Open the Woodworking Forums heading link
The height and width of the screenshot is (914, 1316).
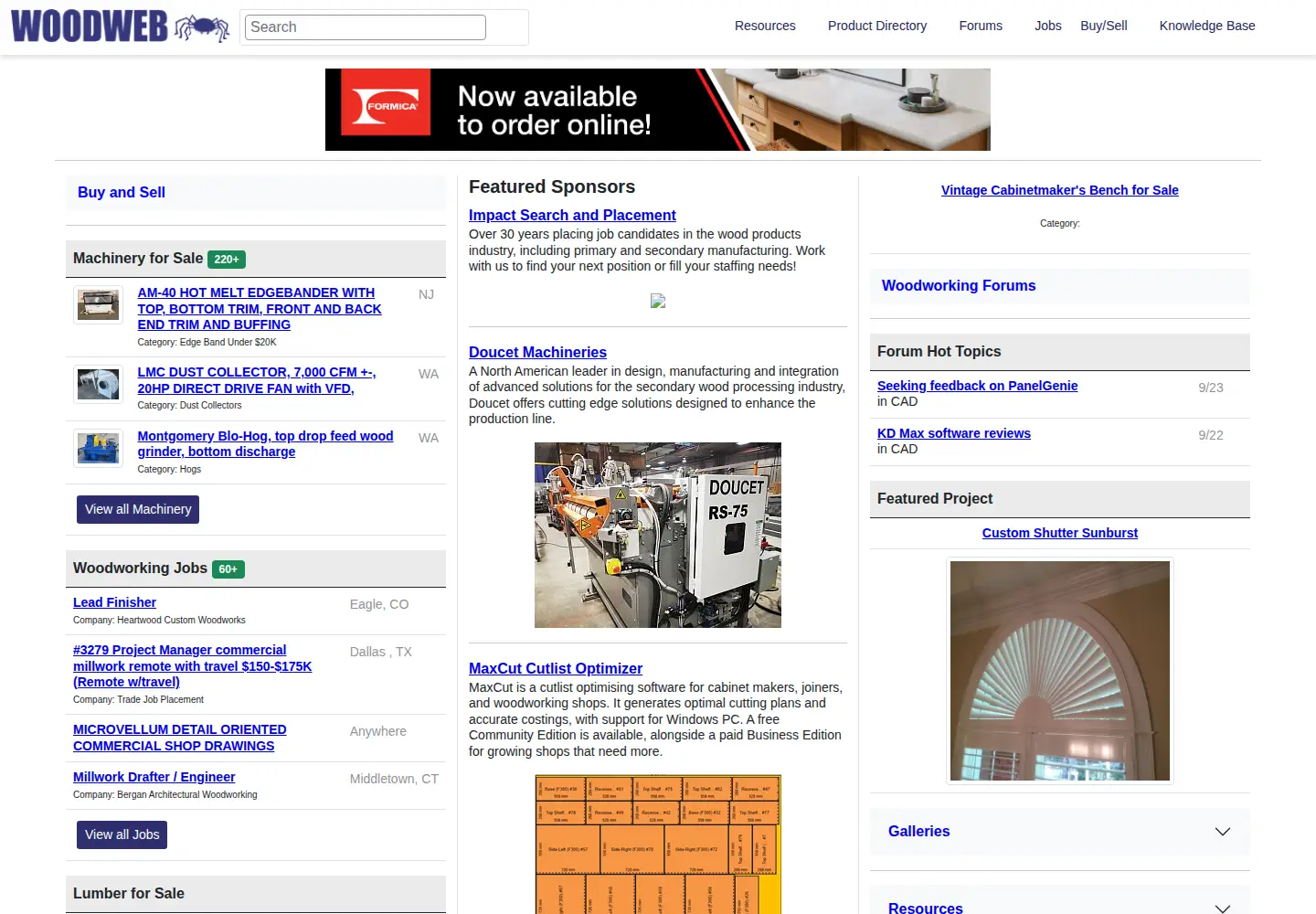click(959, 285)
